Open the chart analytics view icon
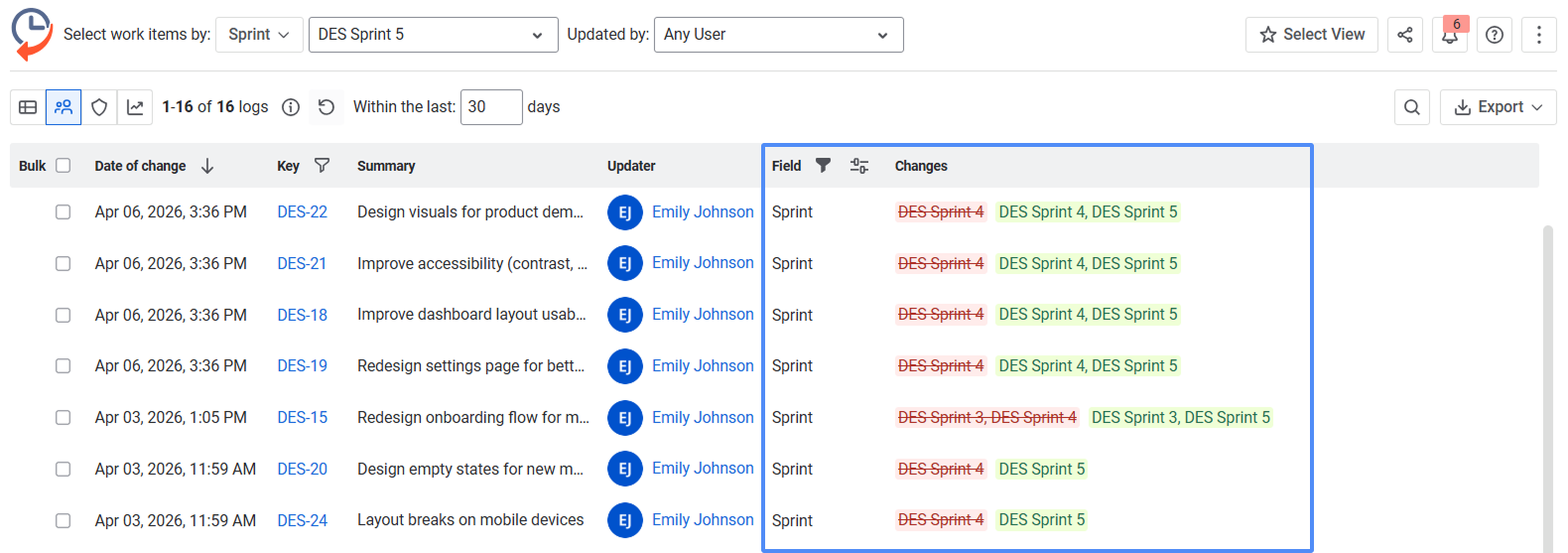Image resolution: width=1568 pixels, height=553 pixels. (x=135, y=107)
